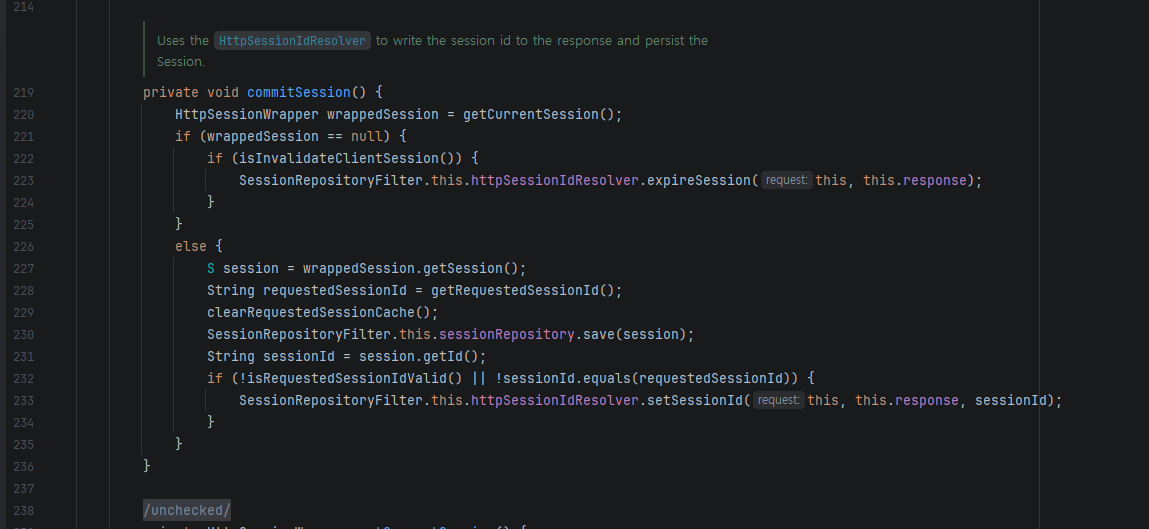Click line number 226 in the gutter
Image resolution: width=1149 pixels, height=529 pixels.
23,246
